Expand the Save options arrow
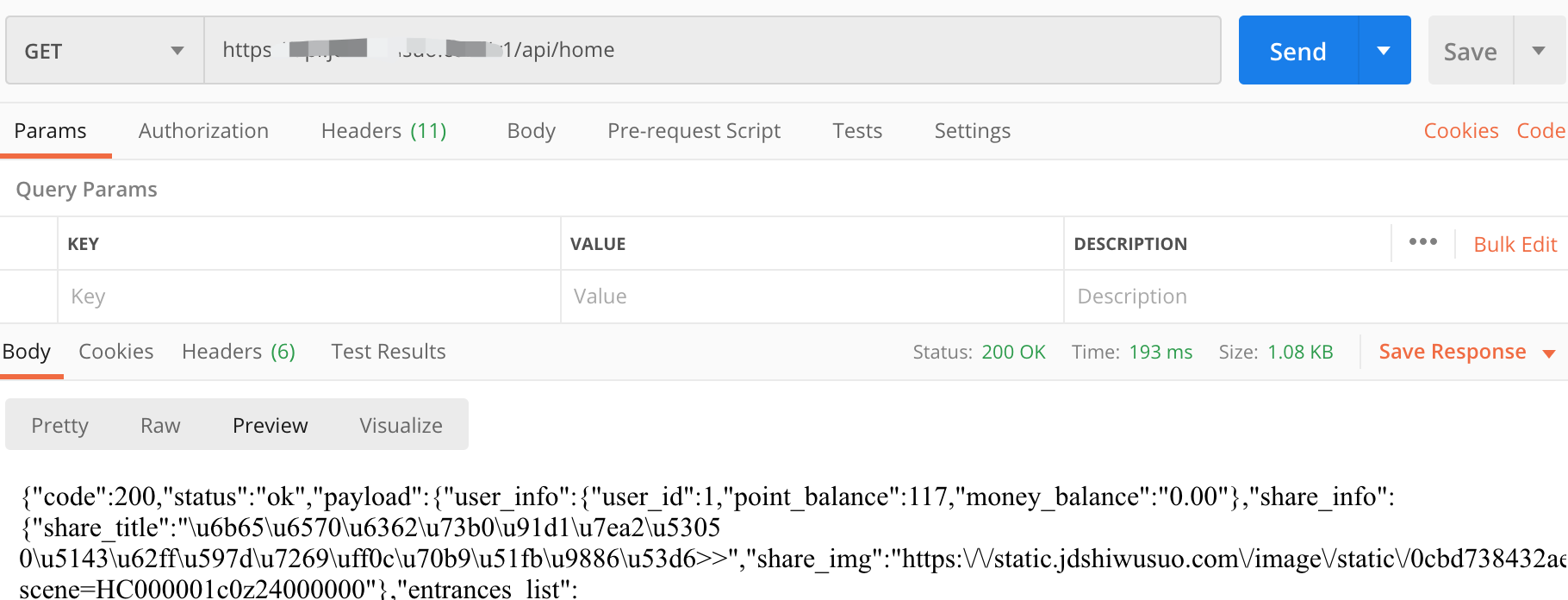This screenshot has width=1568, height=600. point(1539,51)
